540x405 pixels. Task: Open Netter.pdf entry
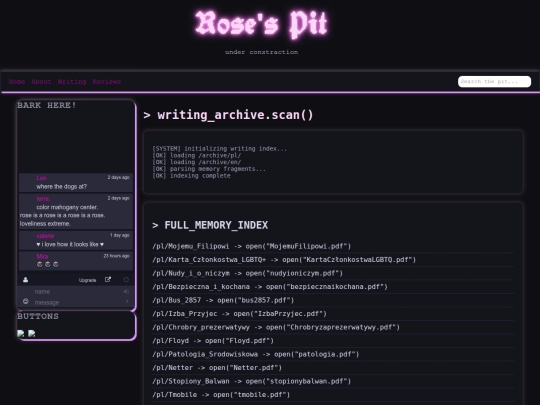(x=217, y=367)
